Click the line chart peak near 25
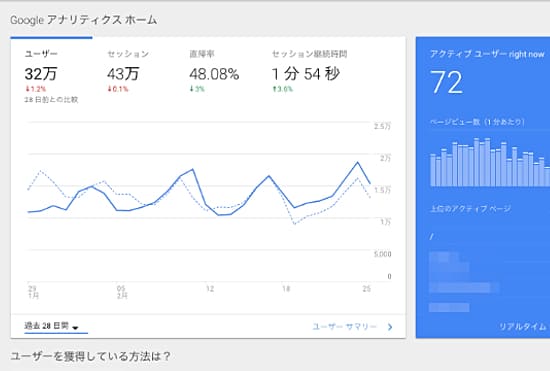Screen dimensions: 550x371 357,162
